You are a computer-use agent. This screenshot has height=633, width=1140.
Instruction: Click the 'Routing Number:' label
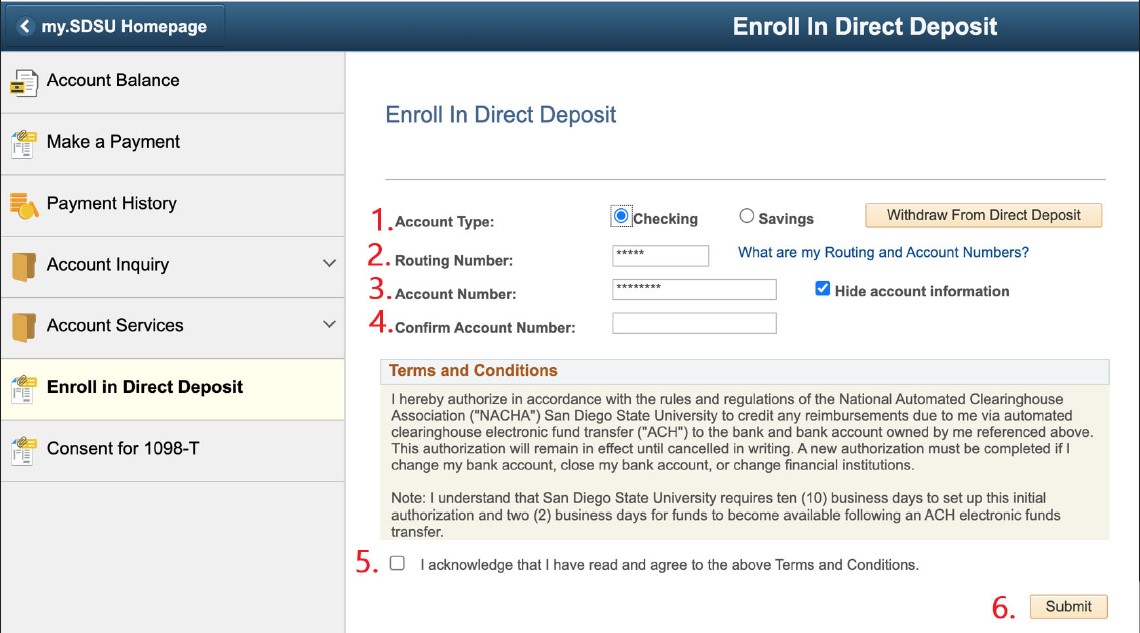[454, 260]
